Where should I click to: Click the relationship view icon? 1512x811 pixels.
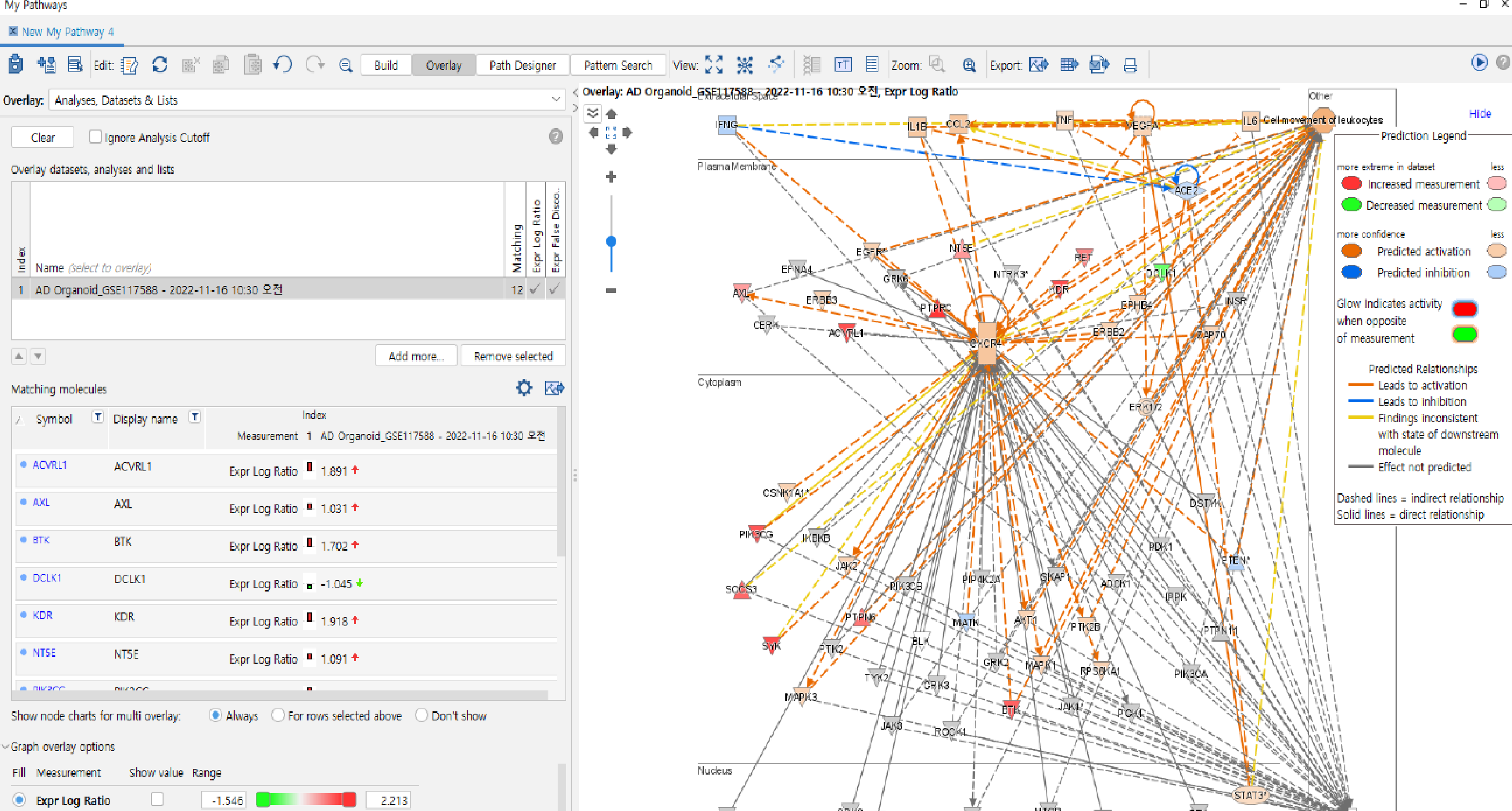776,64
